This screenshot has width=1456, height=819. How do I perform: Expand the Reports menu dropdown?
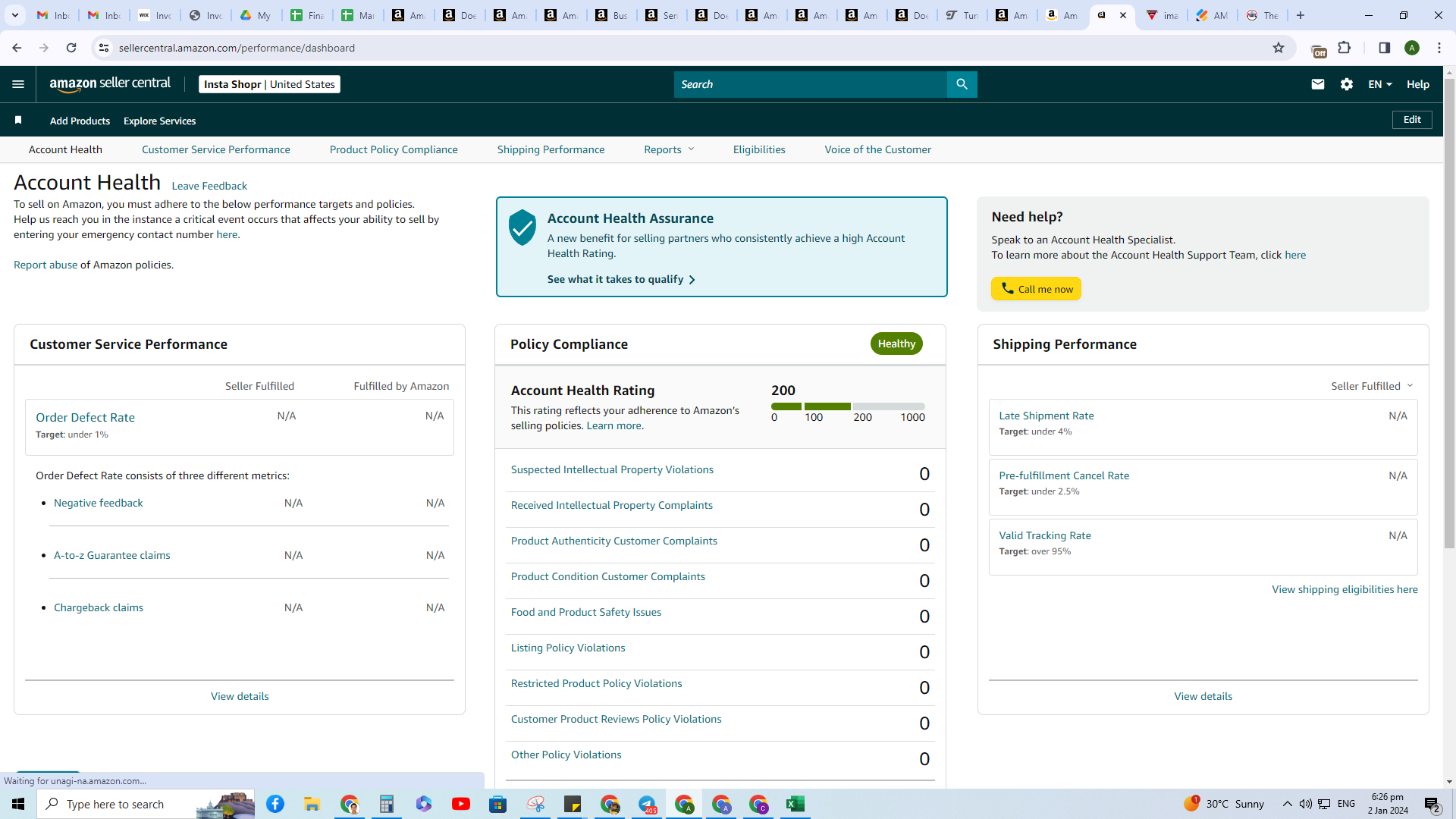tap(669, 149)
